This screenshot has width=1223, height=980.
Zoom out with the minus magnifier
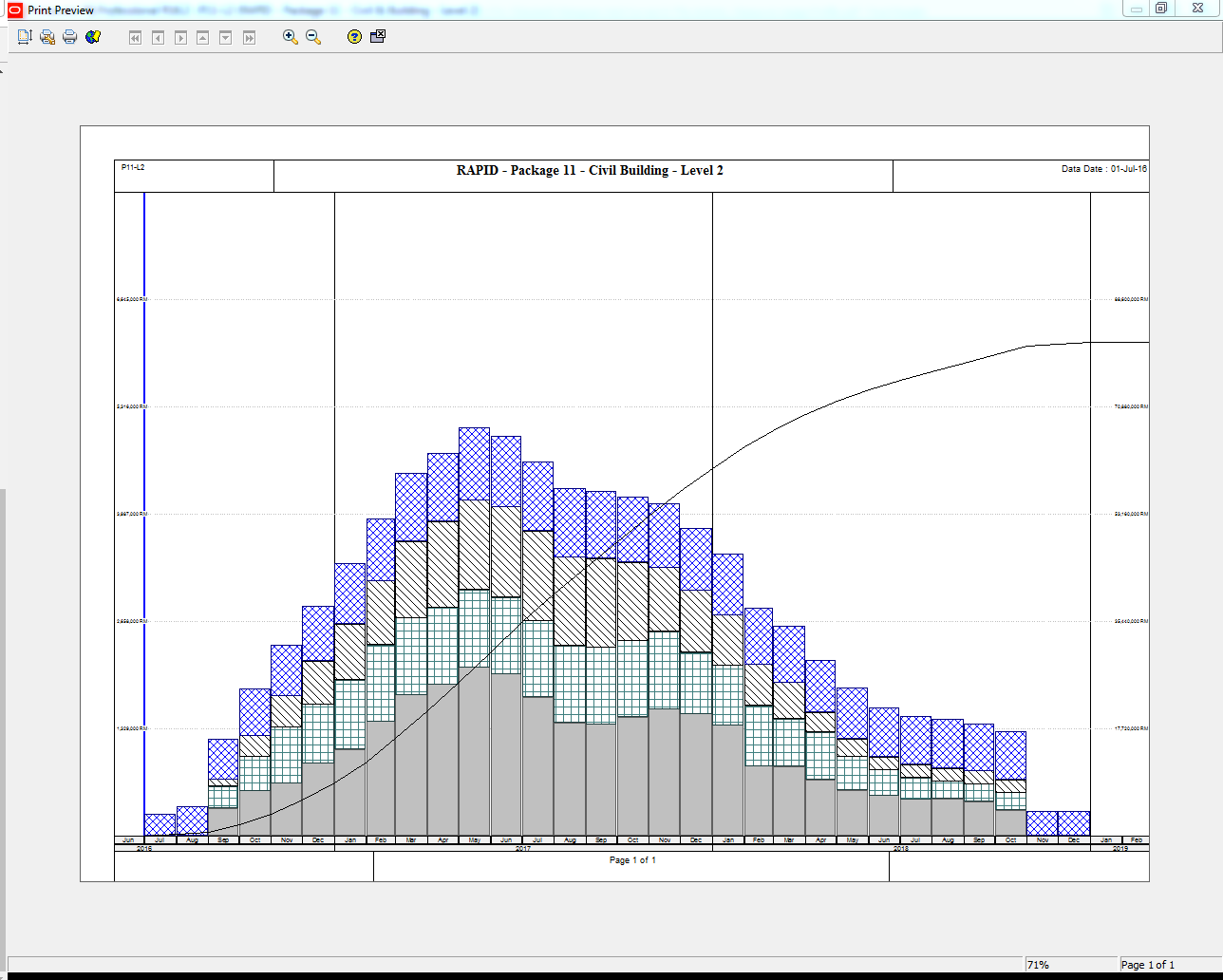313,37
